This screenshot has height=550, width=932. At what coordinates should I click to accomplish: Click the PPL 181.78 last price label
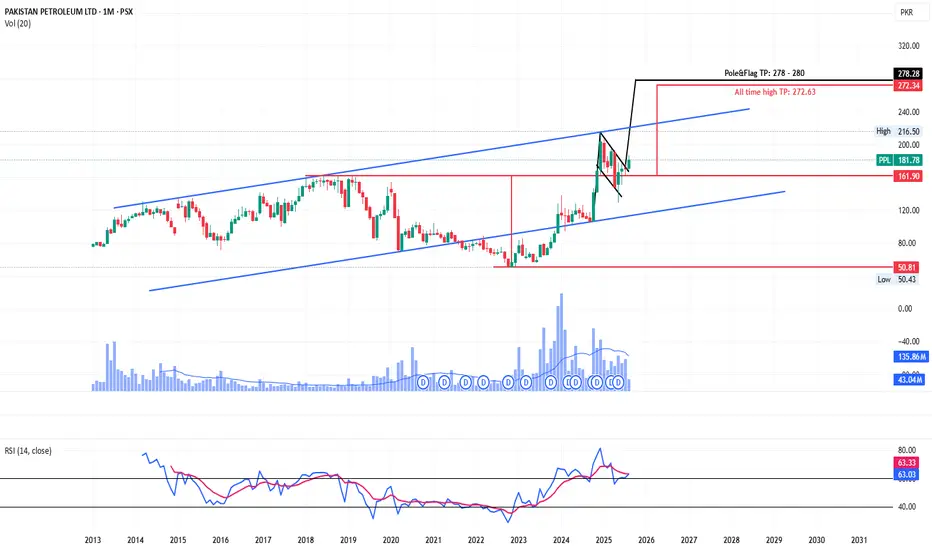click(x=899, y=160)
